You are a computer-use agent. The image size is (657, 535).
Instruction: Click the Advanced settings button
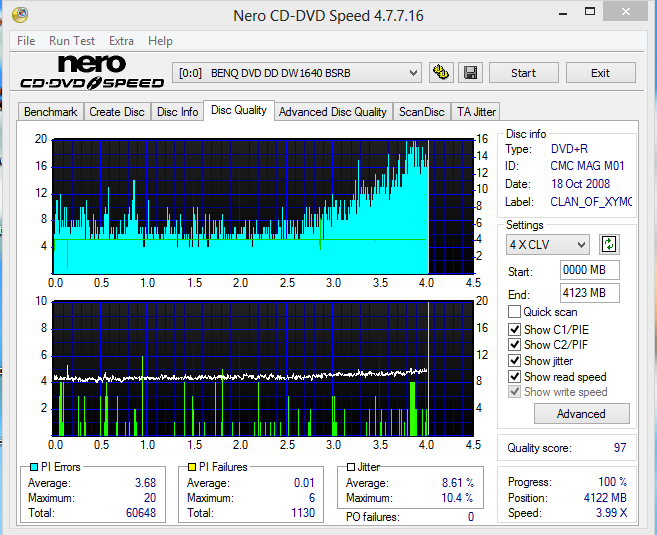(x=581, y=414)
